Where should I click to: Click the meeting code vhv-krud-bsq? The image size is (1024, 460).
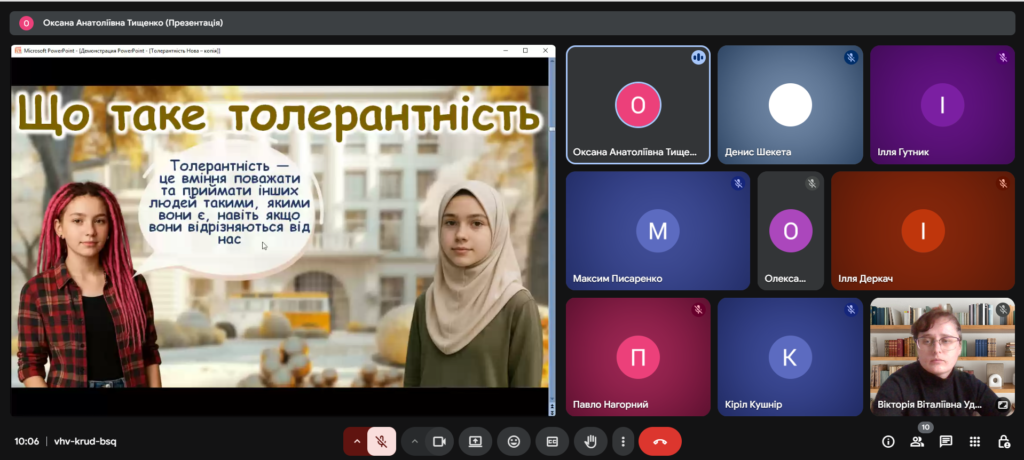[x=85, y=441]
